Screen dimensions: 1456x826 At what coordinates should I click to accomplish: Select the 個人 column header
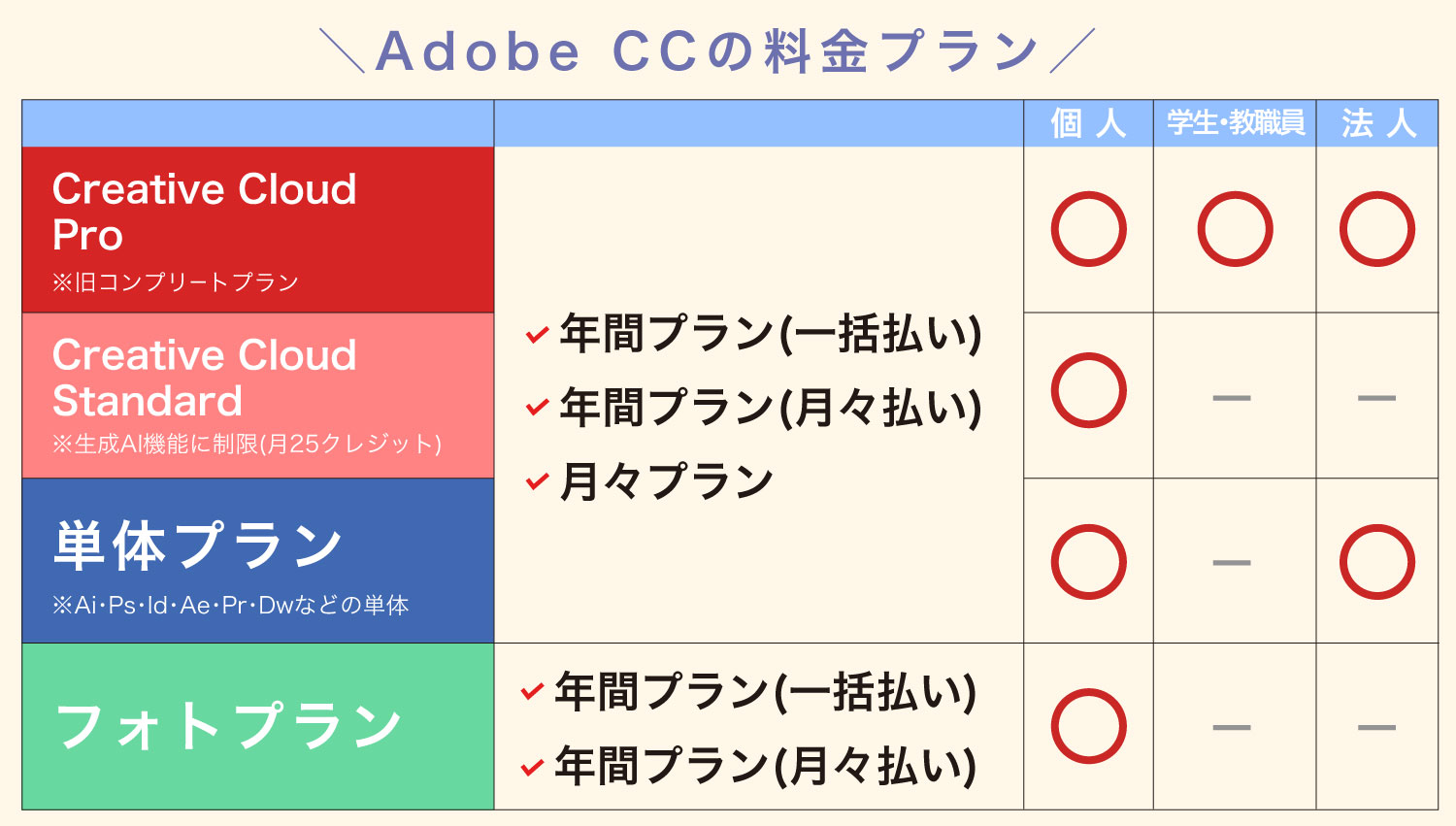pyautogui.click(x=1088, y=123)
